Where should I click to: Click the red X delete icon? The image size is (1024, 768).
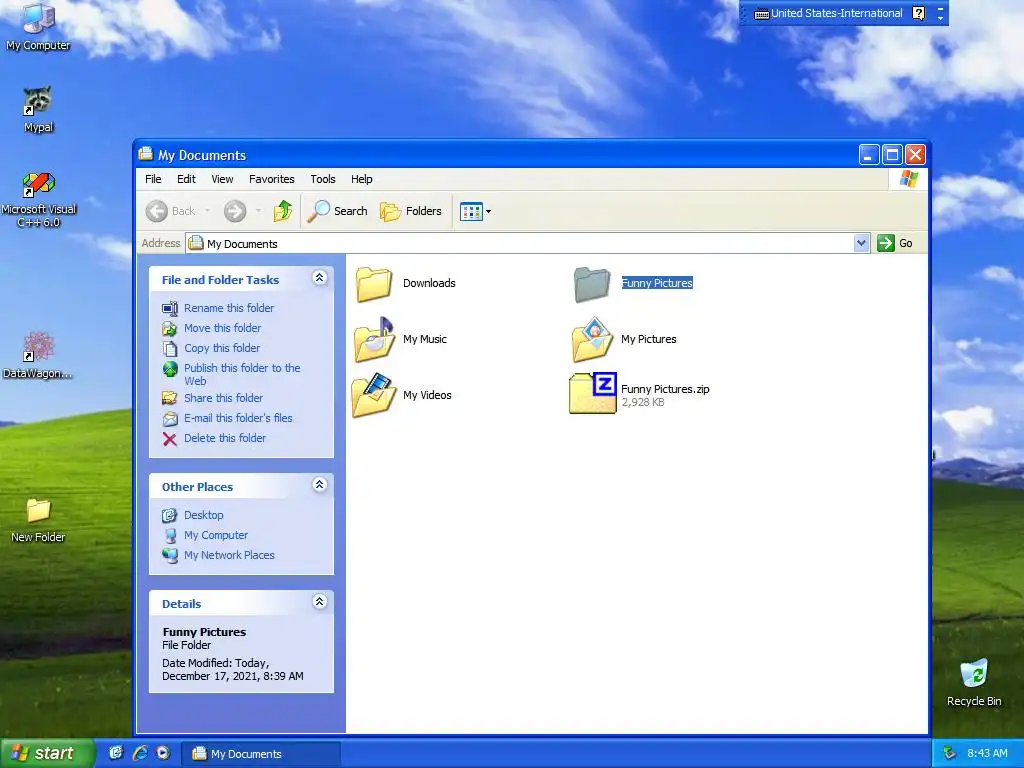click(x=170, y=439)
